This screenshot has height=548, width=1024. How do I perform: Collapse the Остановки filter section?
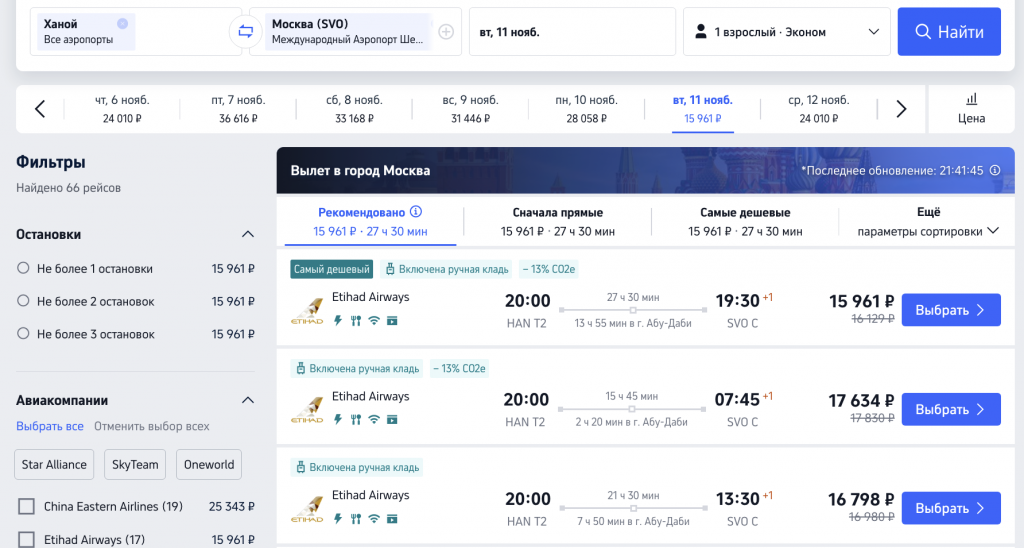[248, 234]
